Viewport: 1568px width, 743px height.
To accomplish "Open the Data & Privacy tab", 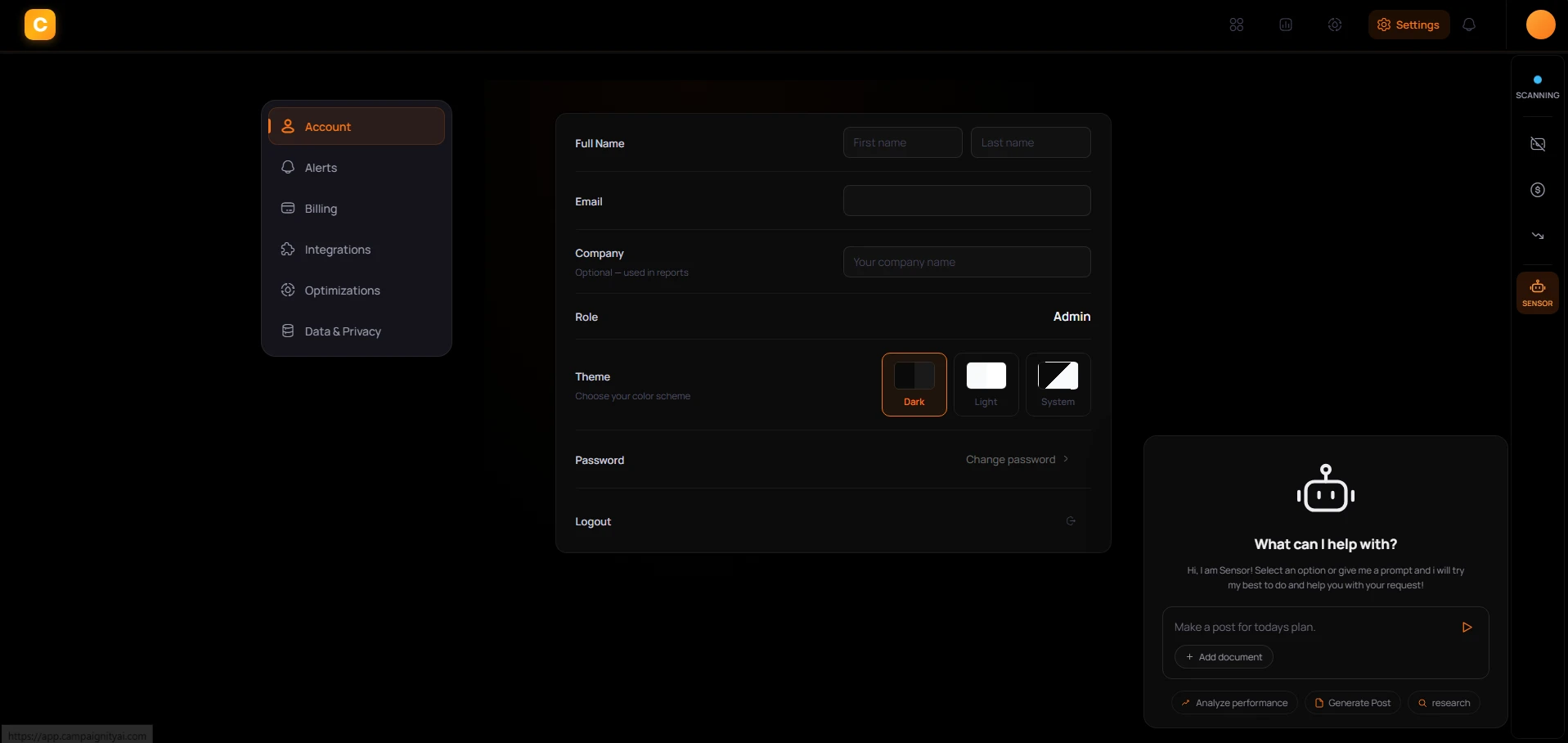I will 357,331.
